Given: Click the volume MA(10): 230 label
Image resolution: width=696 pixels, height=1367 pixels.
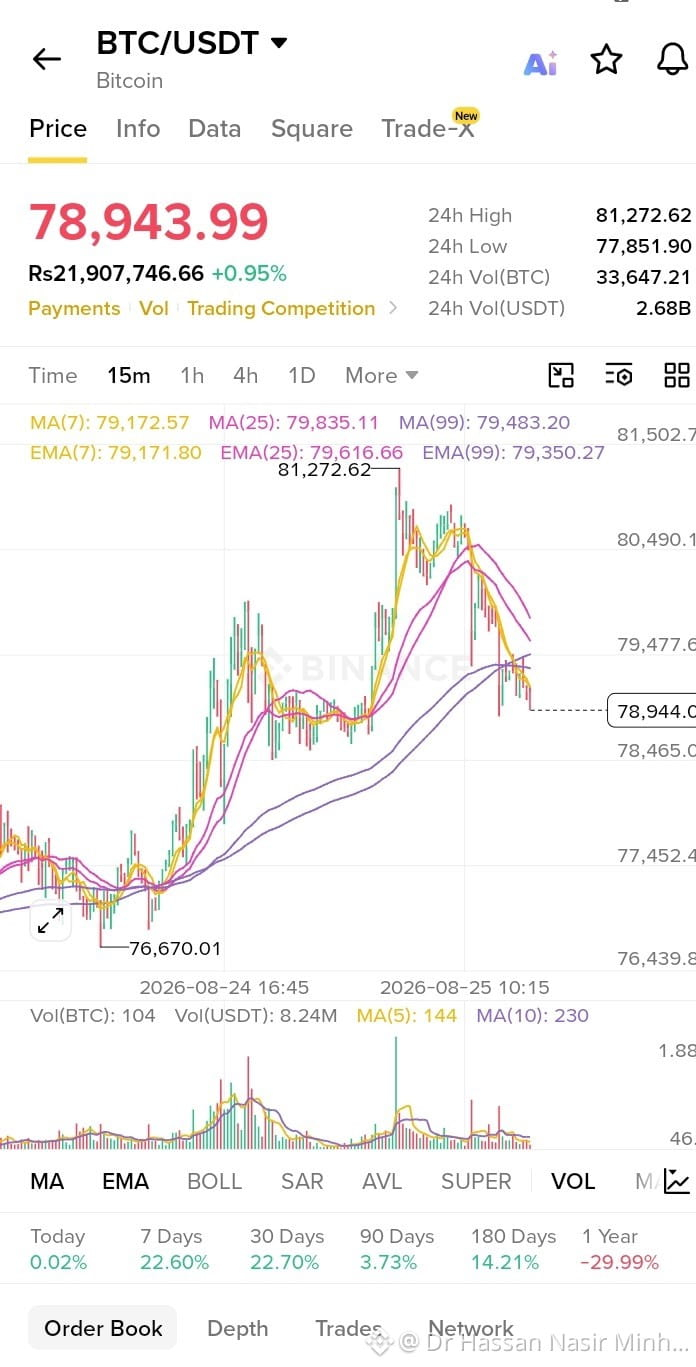Looking at the screenshot, I should click(x=533, y=1015).
